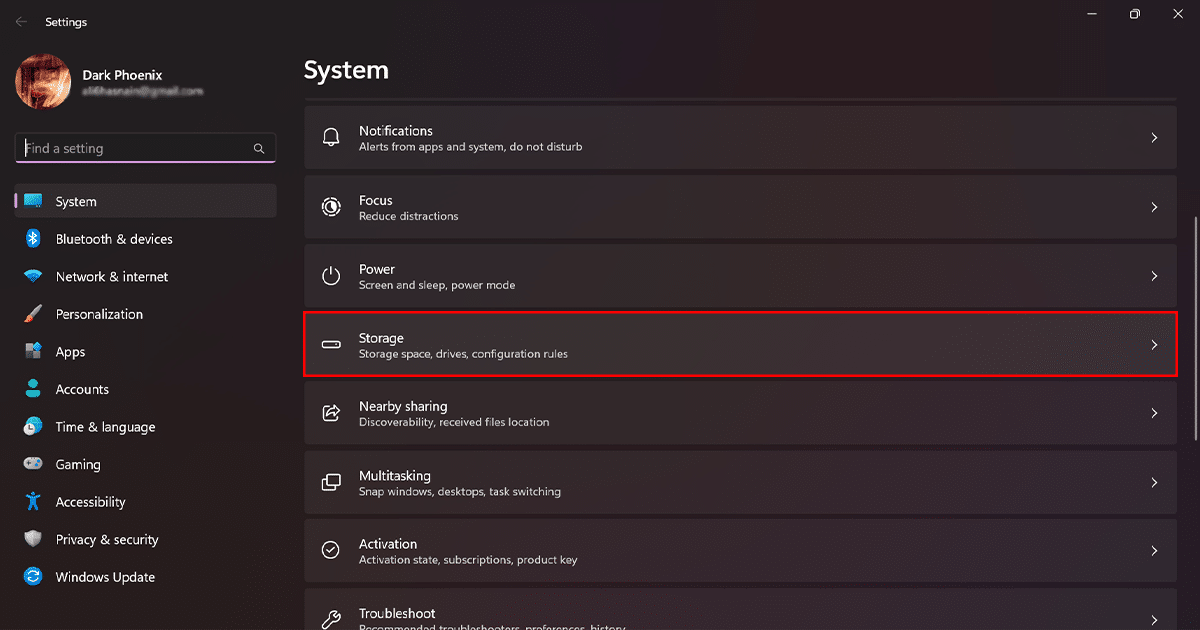
Task: Click the Accessibility figure icon
Action: click(x=33, y=502)
